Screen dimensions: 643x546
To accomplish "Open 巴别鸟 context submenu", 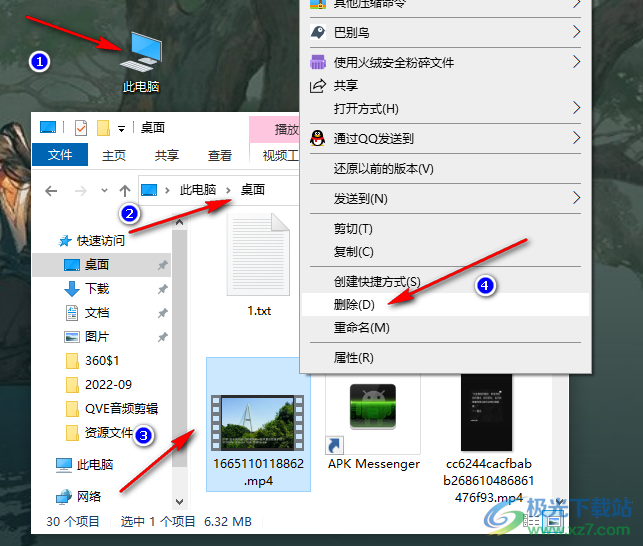I will coord(445,32).
